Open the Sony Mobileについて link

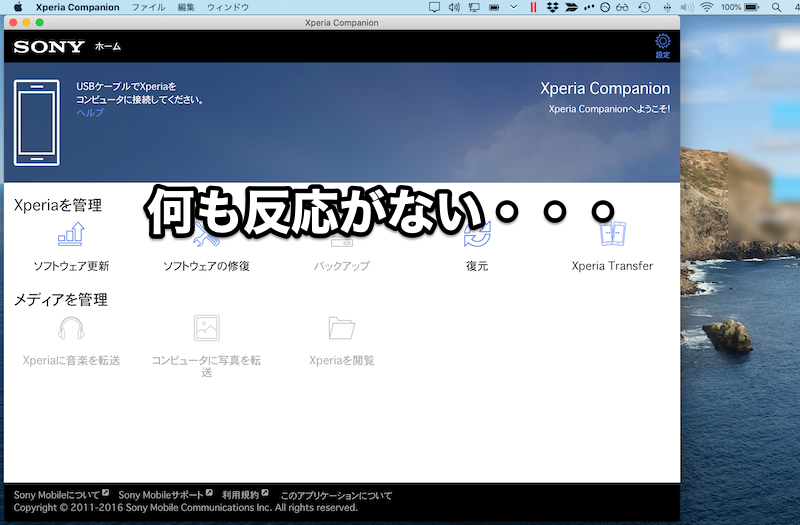pyautogui.click(x=57, y=495)
